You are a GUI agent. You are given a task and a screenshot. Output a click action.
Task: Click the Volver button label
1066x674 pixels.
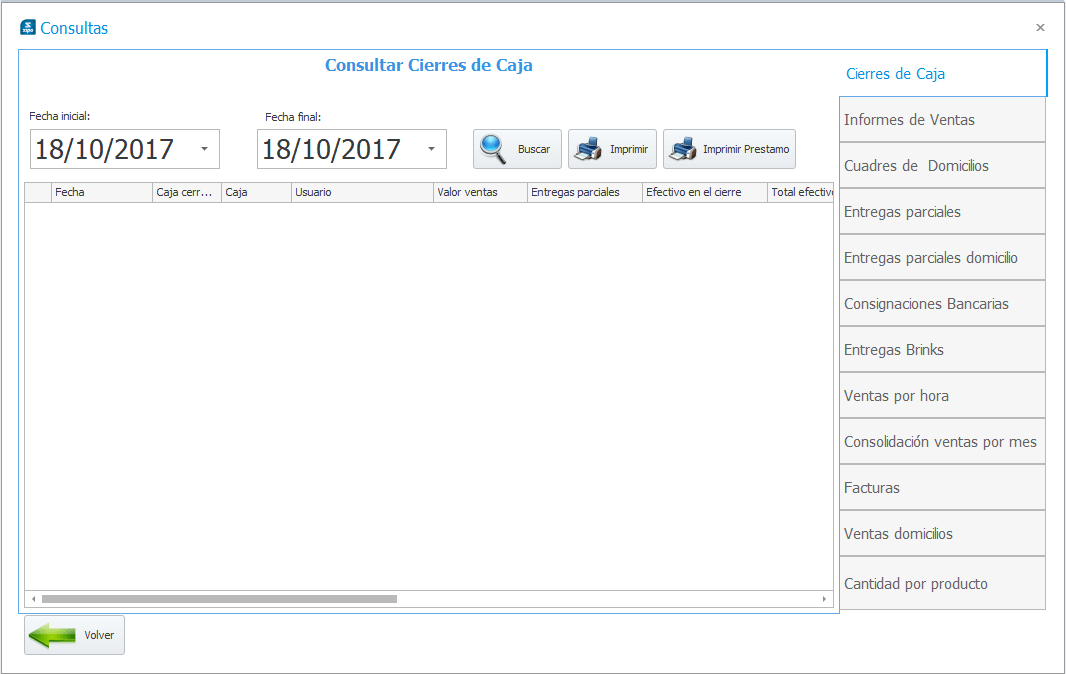[99, 635]
